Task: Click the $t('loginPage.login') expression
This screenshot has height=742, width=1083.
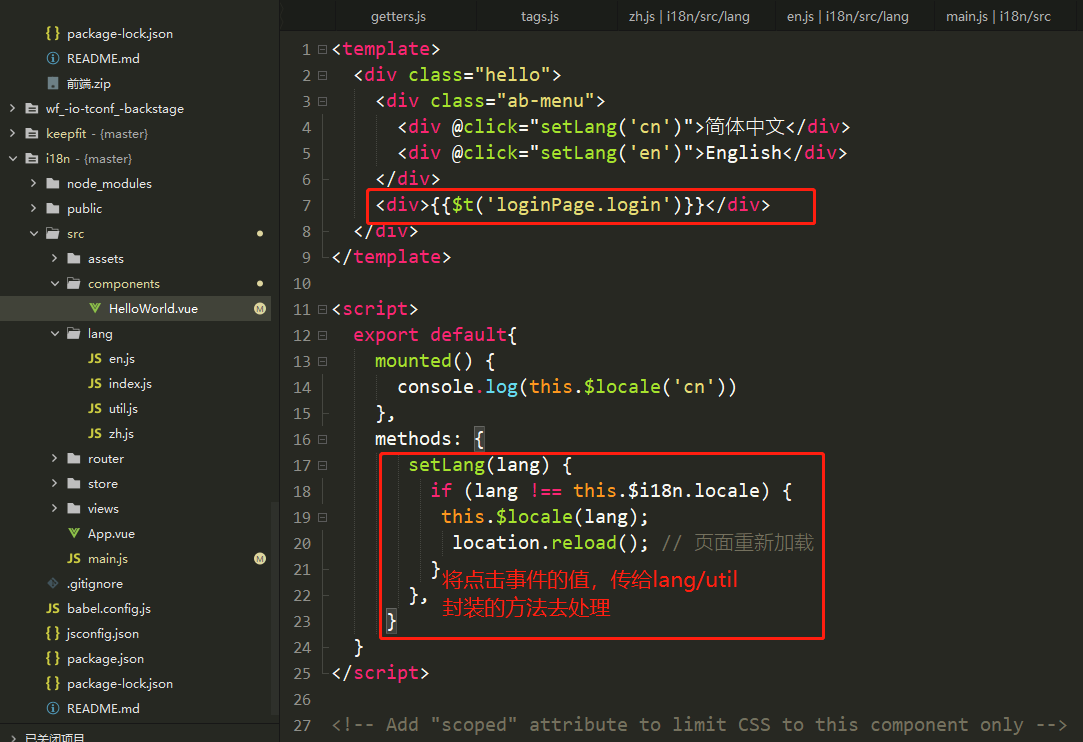Action: pos(567,204)
